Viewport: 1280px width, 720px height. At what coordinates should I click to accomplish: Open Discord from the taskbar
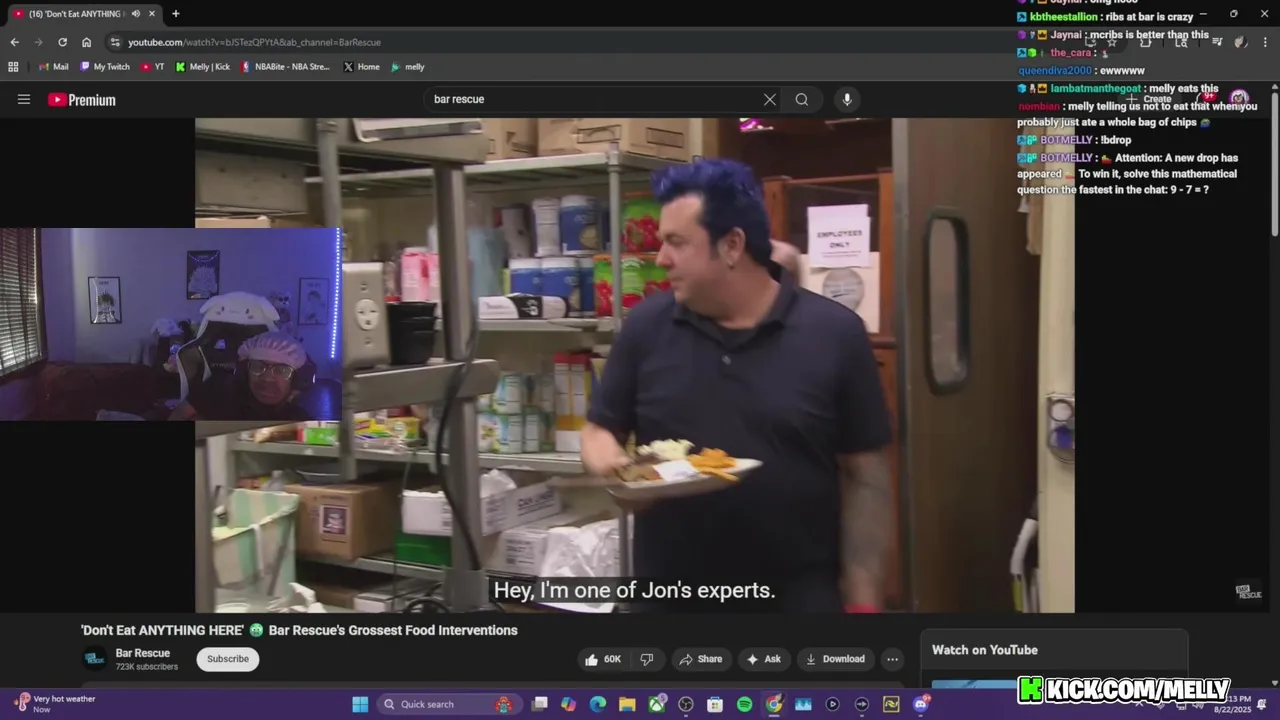click(921, 704)
